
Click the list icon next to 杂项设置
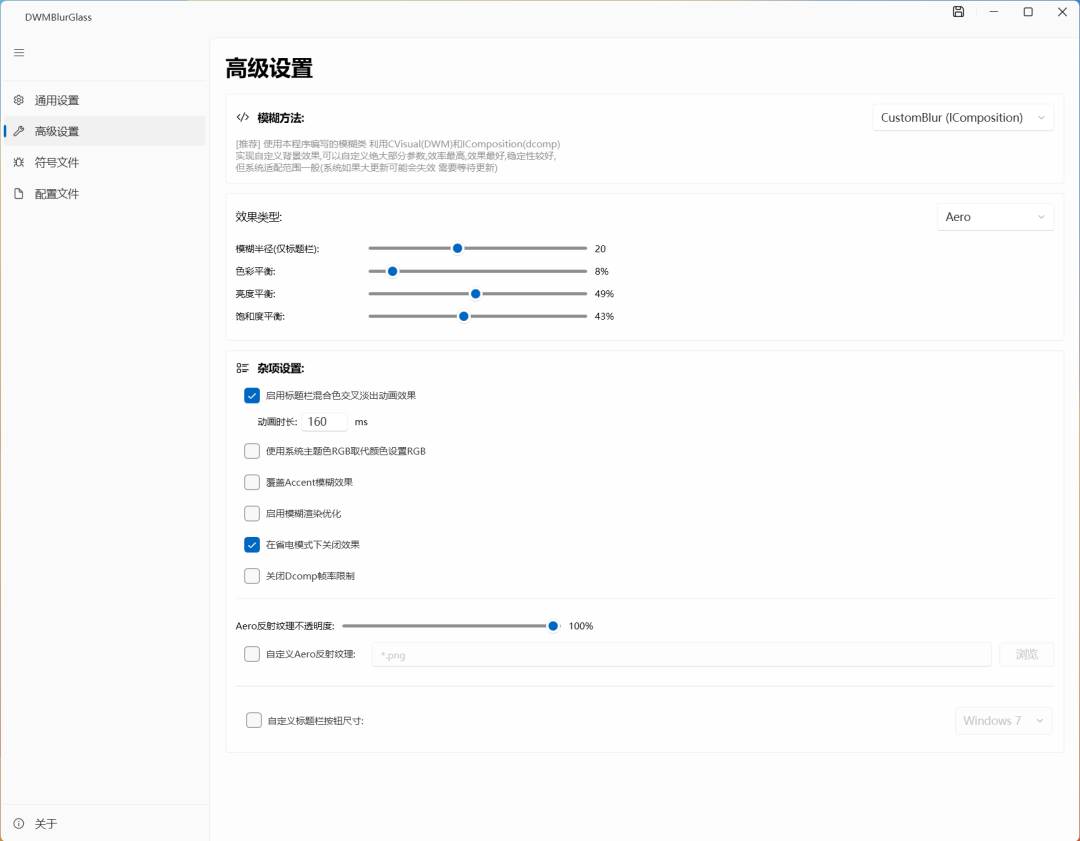tap(241, 367)
